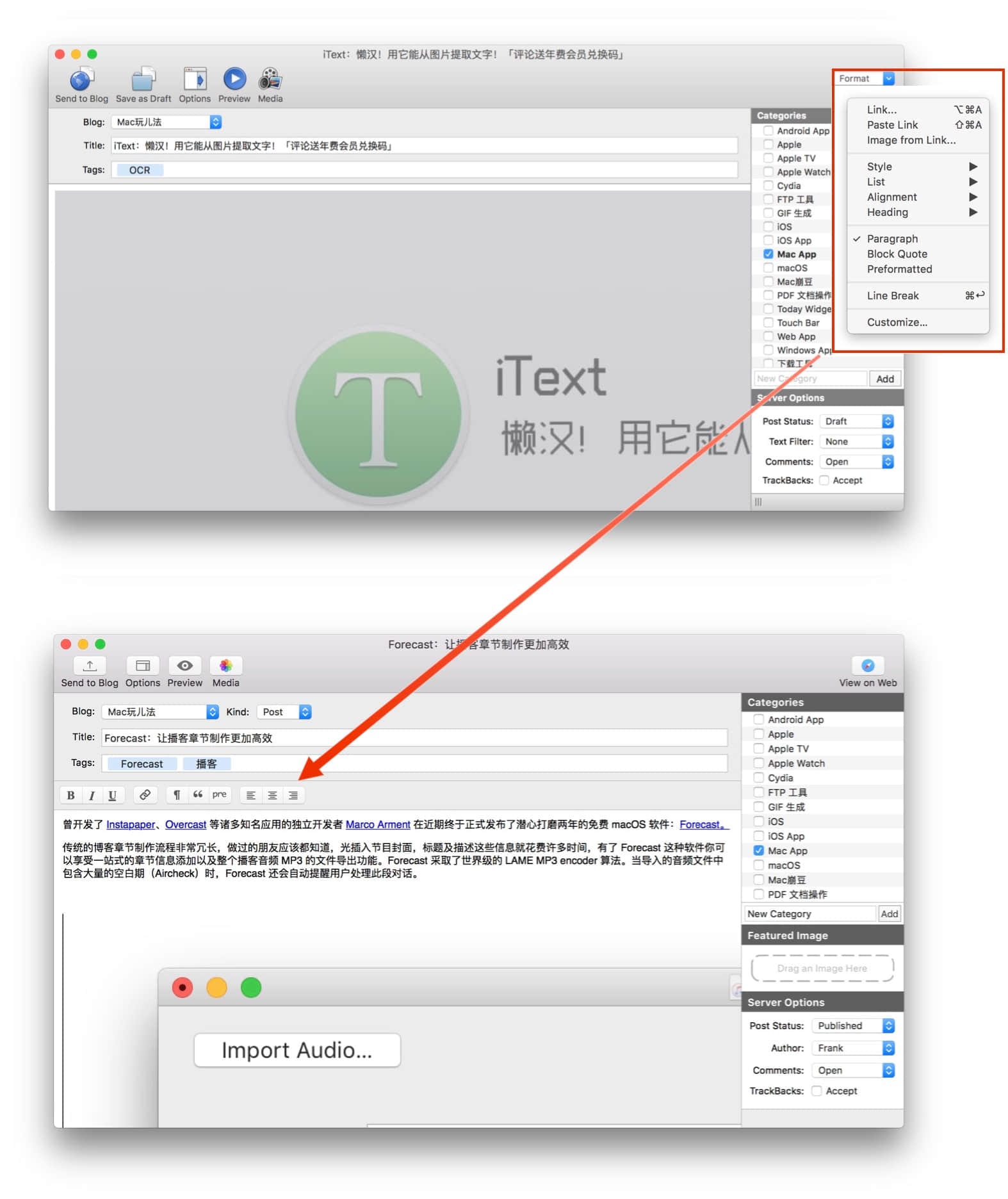1008x1199 pixels.
Task: Open Options icon in iText window toolbar
Action: pyautogui.click(x=195, y=79)
